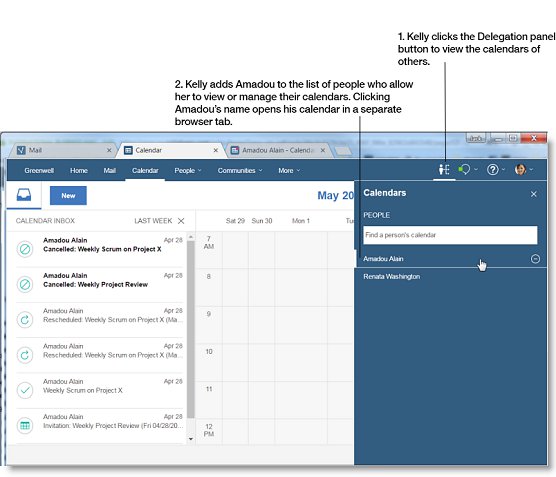Viewport: 556px width, 477px height.
Task: Click the New button
Action: click(68, 195)
